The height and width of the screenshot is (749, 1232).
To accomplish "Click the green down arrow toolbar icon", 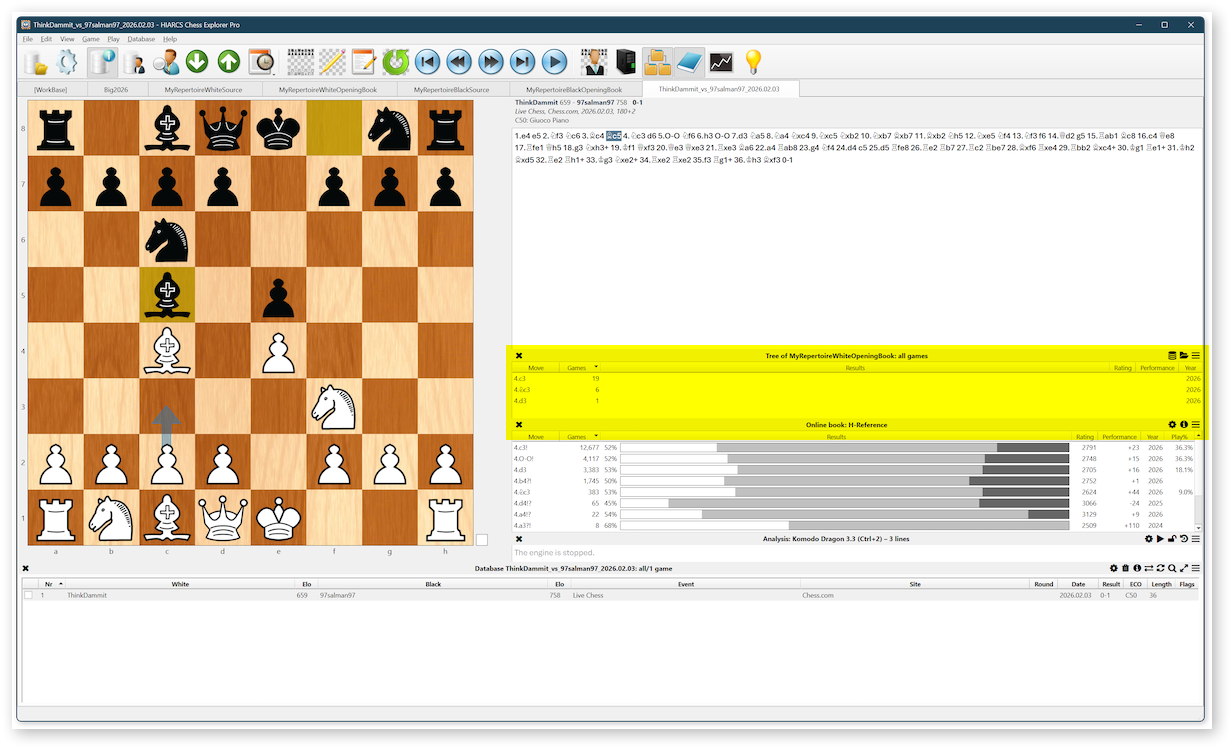I will (x=197, y=62).
